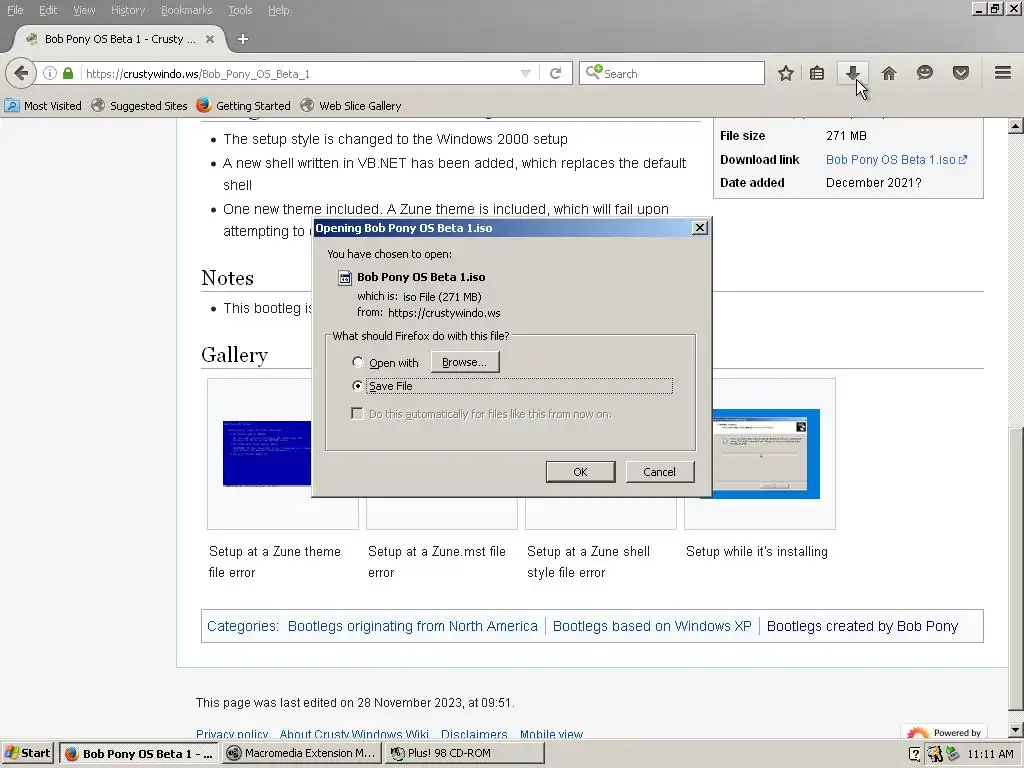Confirm the download with OK
The height and width of the screenshot is (768, 1024).
pyautogui.click(x=581, y=472)
